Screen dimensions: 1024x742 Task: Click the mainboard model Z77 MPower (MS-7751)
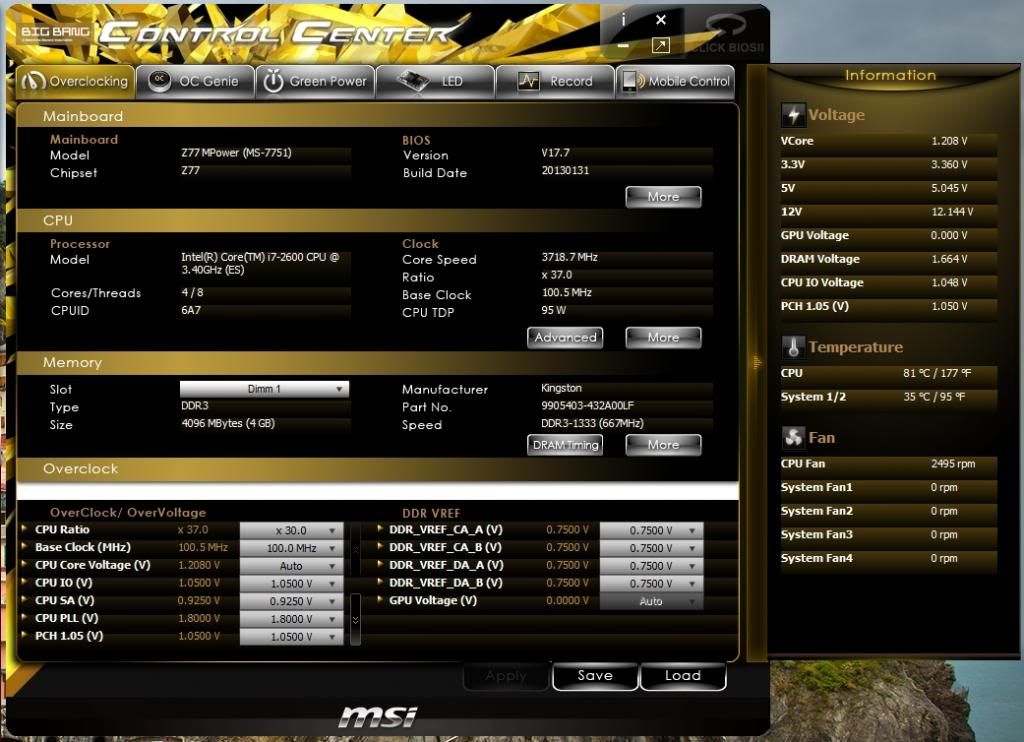(x=236, y=153)
